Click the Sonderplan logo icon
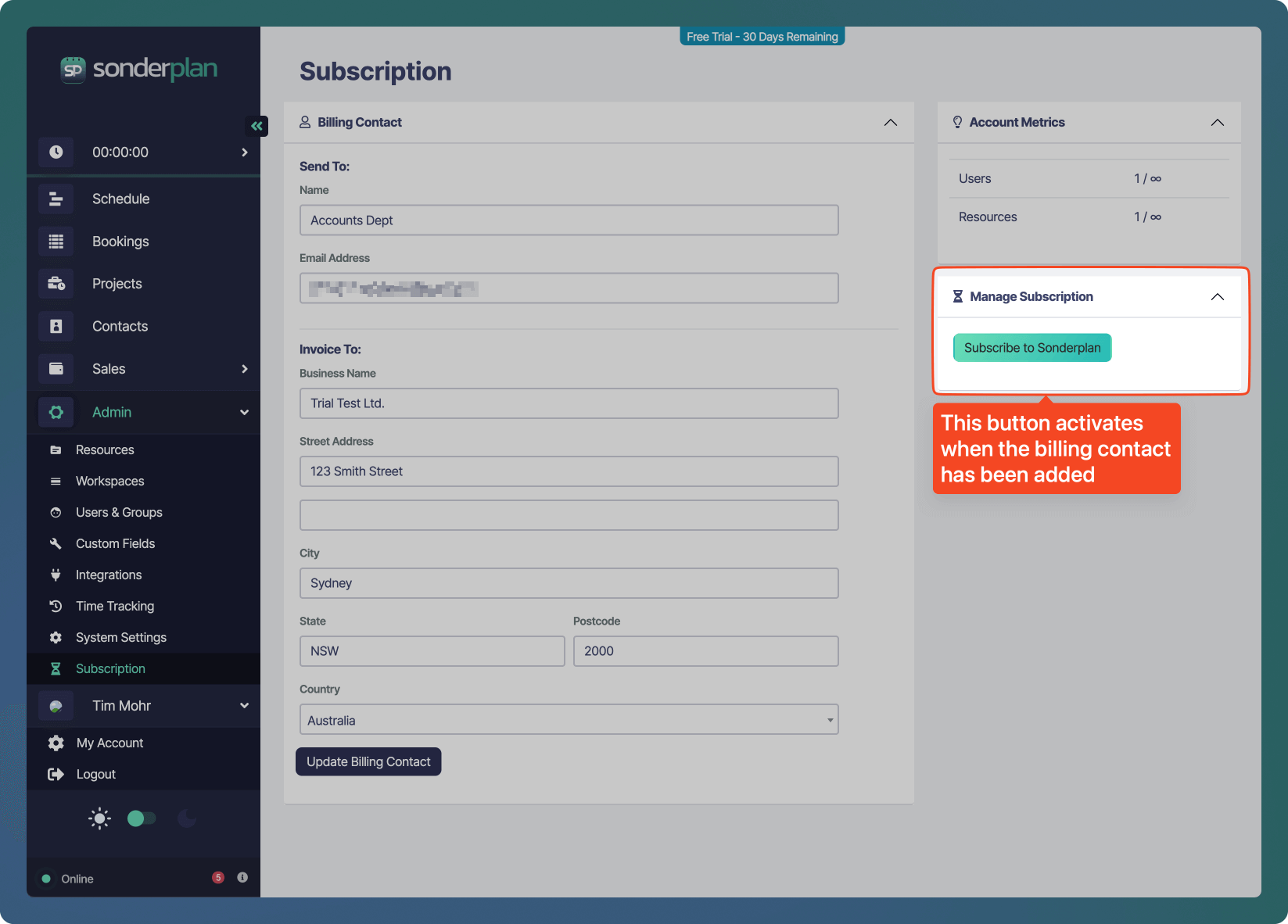1288x924 pixels. (73, 70)
